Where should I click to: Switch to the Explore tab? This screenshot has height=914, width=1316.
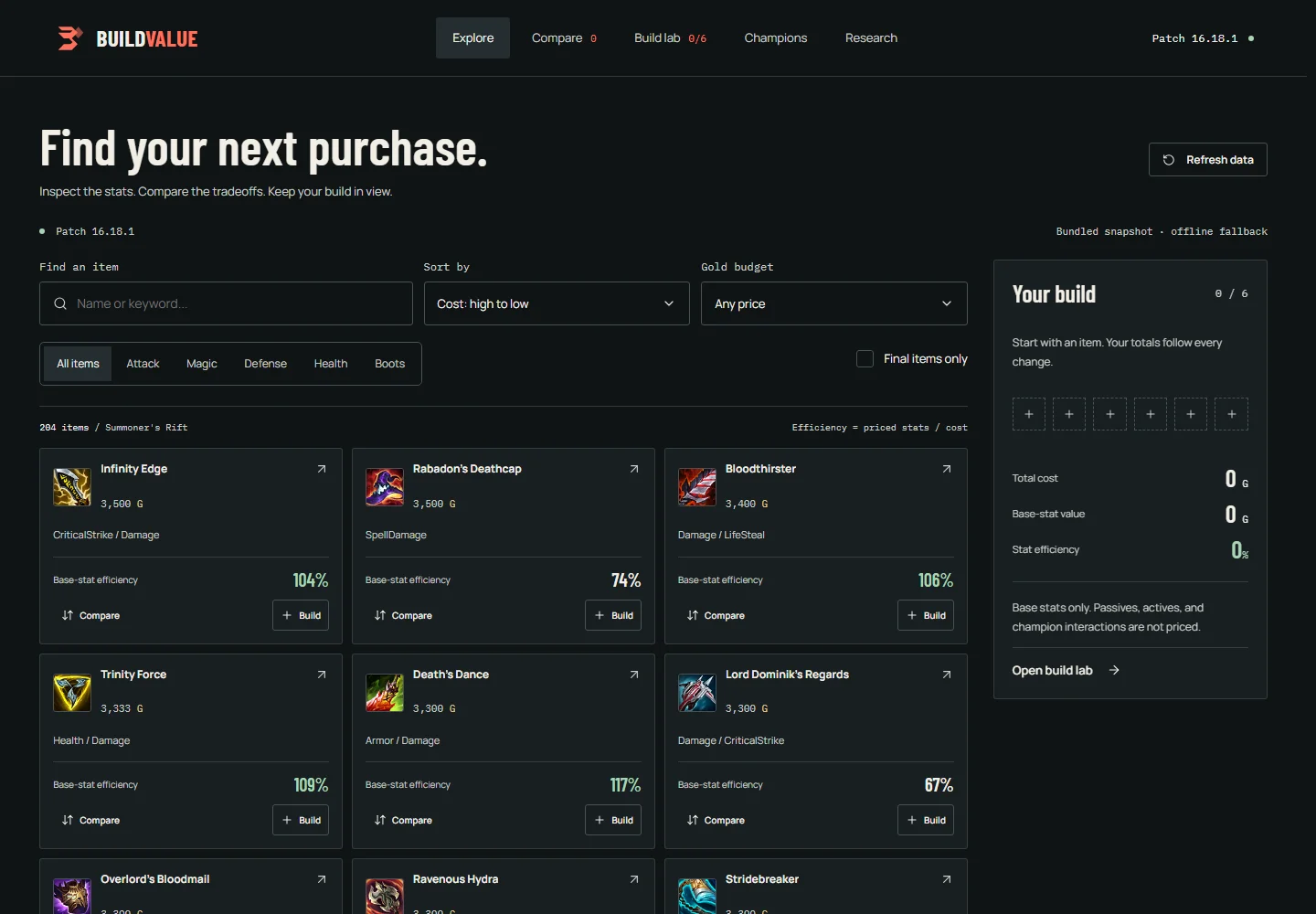pos(472,38)
